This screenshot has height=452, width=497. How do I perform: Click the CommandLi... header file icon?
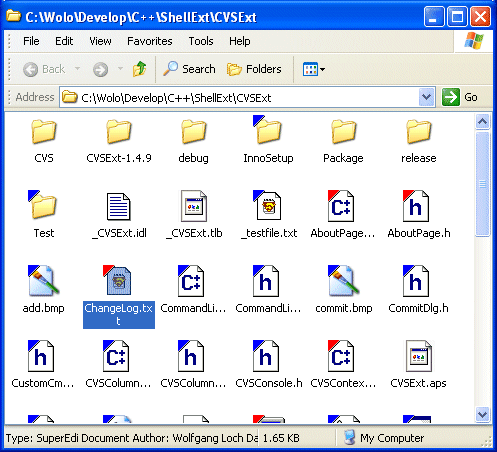pos(266,281)
